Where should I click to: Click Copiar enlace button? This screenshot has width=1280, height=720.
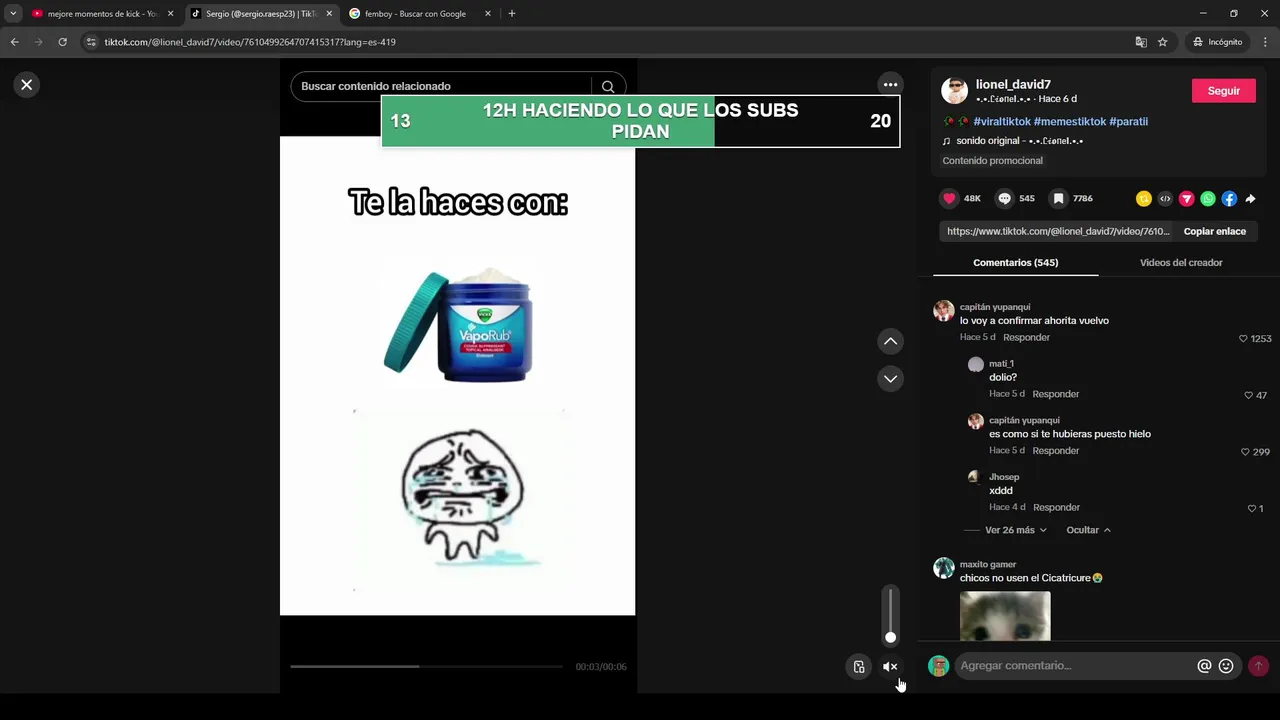(1215, 231)
